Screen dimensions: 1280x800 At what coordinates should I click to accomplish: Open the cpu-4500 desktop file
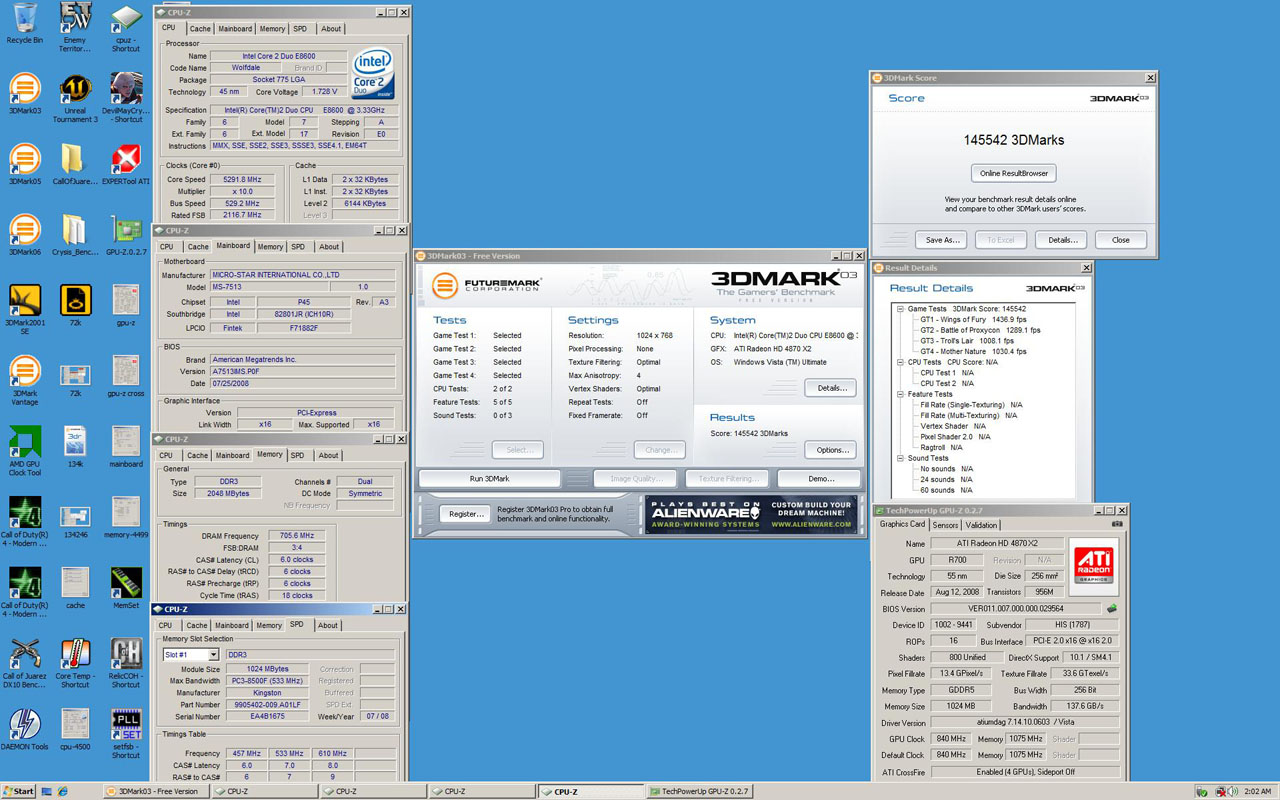(75, 730)
